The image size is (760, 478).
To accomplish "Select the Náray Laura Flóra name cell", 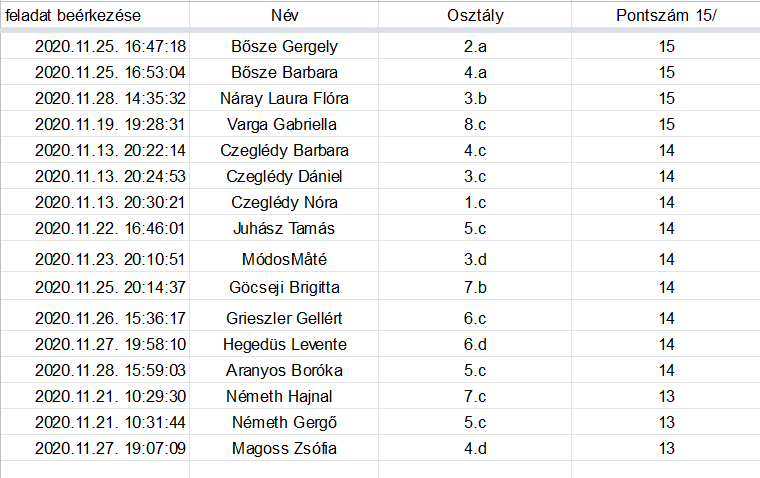I will click(x=284, y=98).
